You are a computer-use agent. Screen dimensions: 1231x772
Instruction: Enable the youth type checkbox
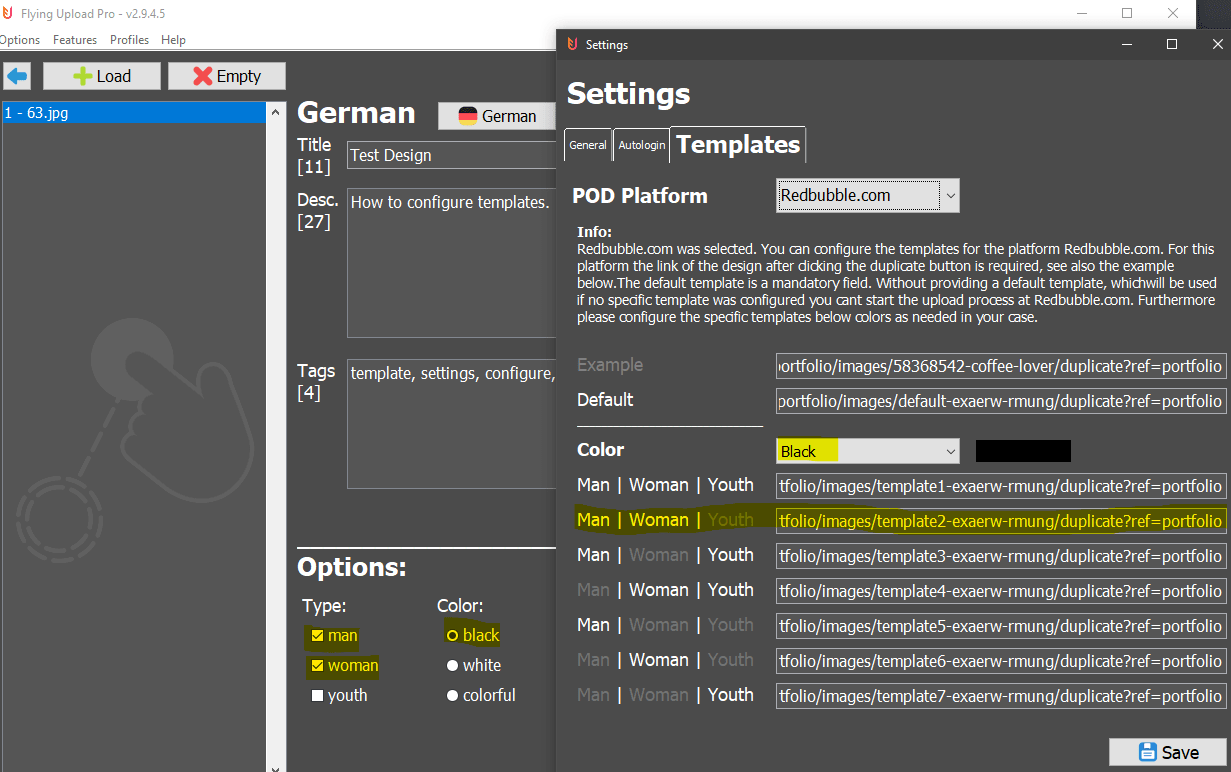[x=317, y=696]
